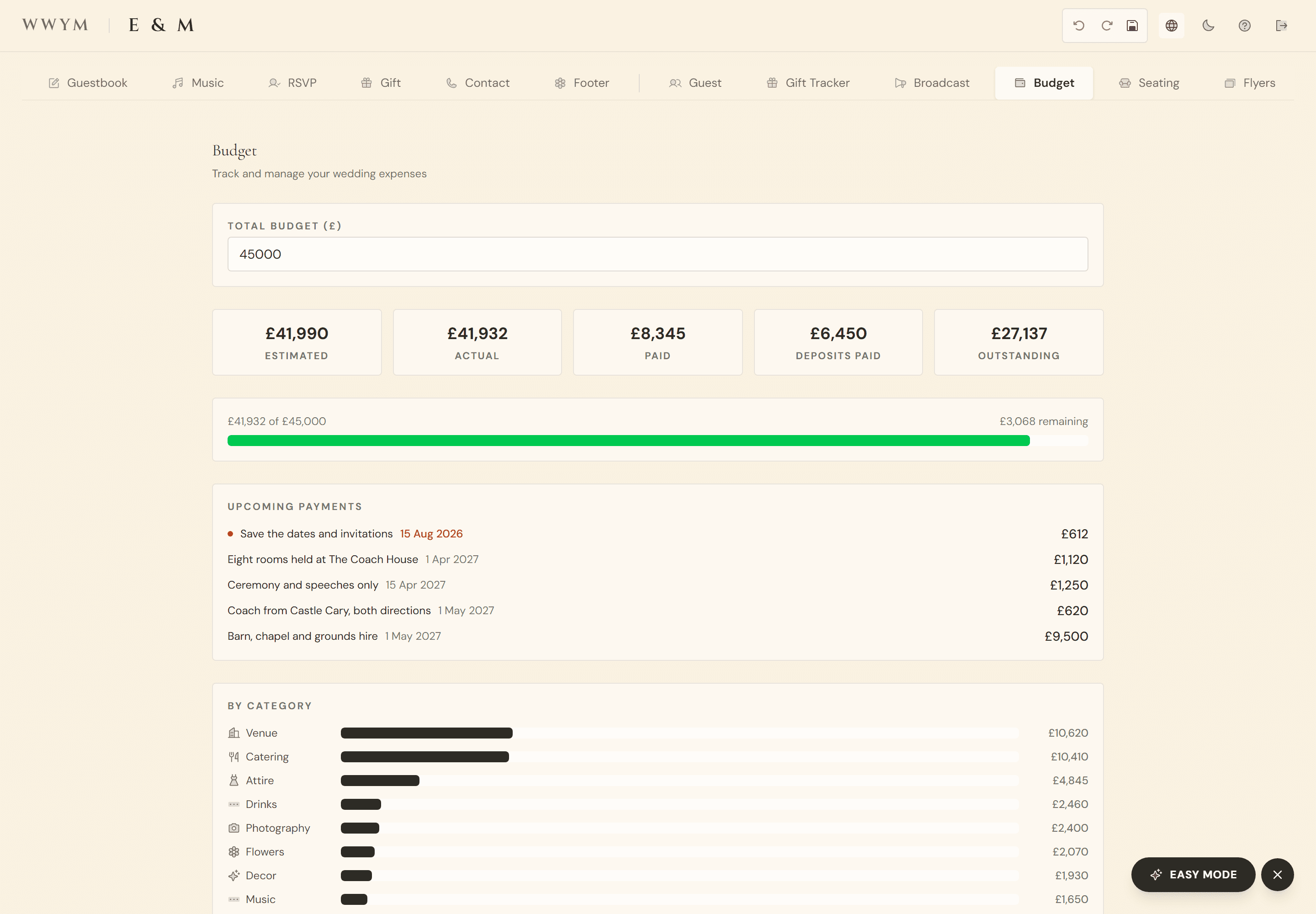Screen dimensions: 1316x914
Task: Click the undo arrow icon
Action: [x=1079, y=26]
